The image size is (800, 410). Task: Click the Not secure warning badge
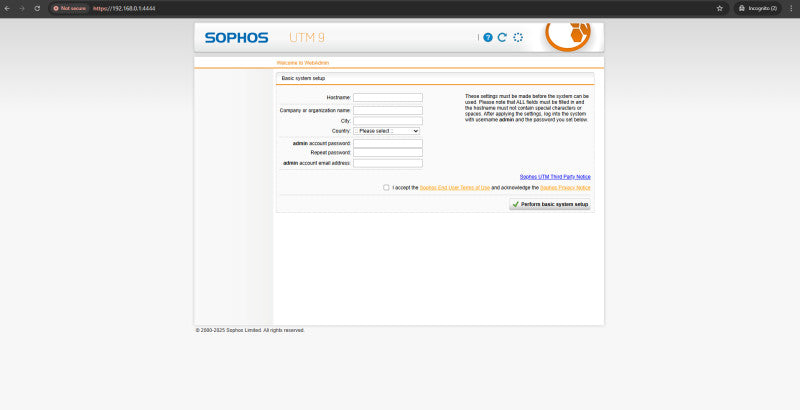(69, 8)
